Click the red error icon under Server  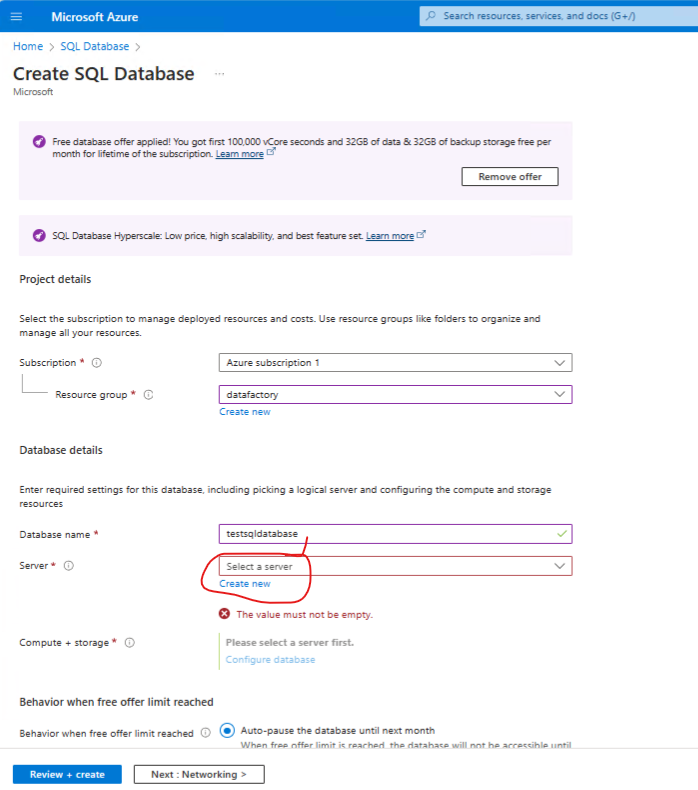(x=224, y=614)
